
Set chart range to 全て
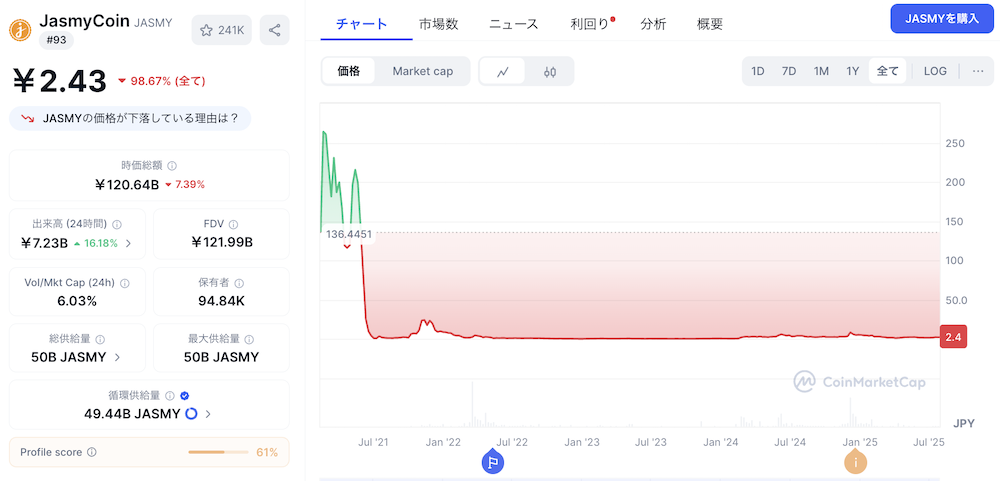(887, 71)
